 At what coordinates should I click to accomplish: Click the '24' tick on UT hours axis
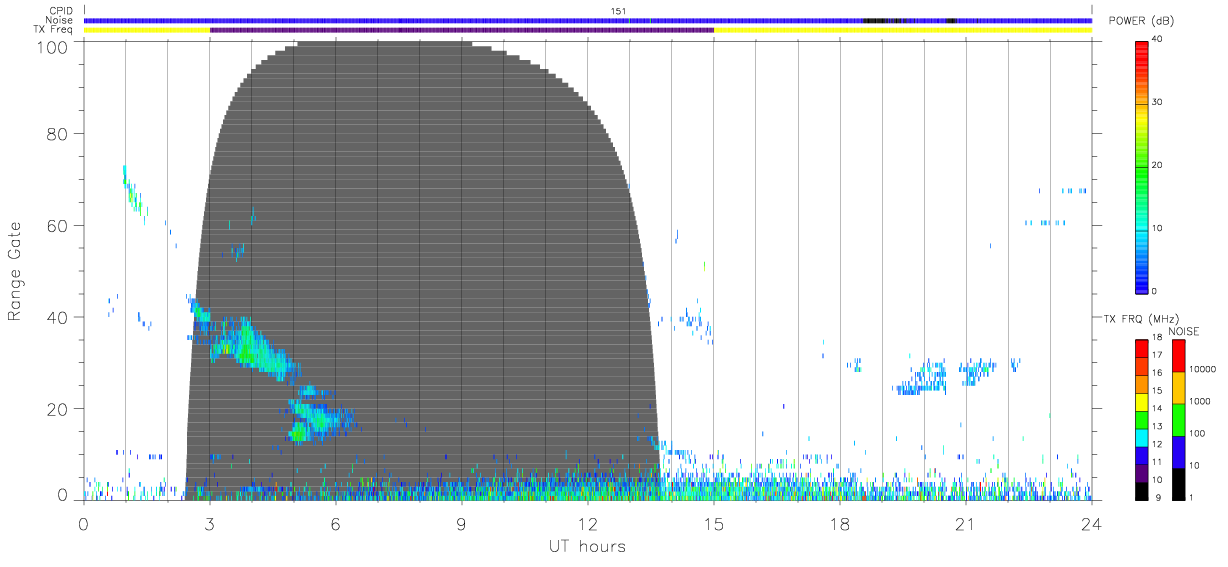(x=1091, y=523)
